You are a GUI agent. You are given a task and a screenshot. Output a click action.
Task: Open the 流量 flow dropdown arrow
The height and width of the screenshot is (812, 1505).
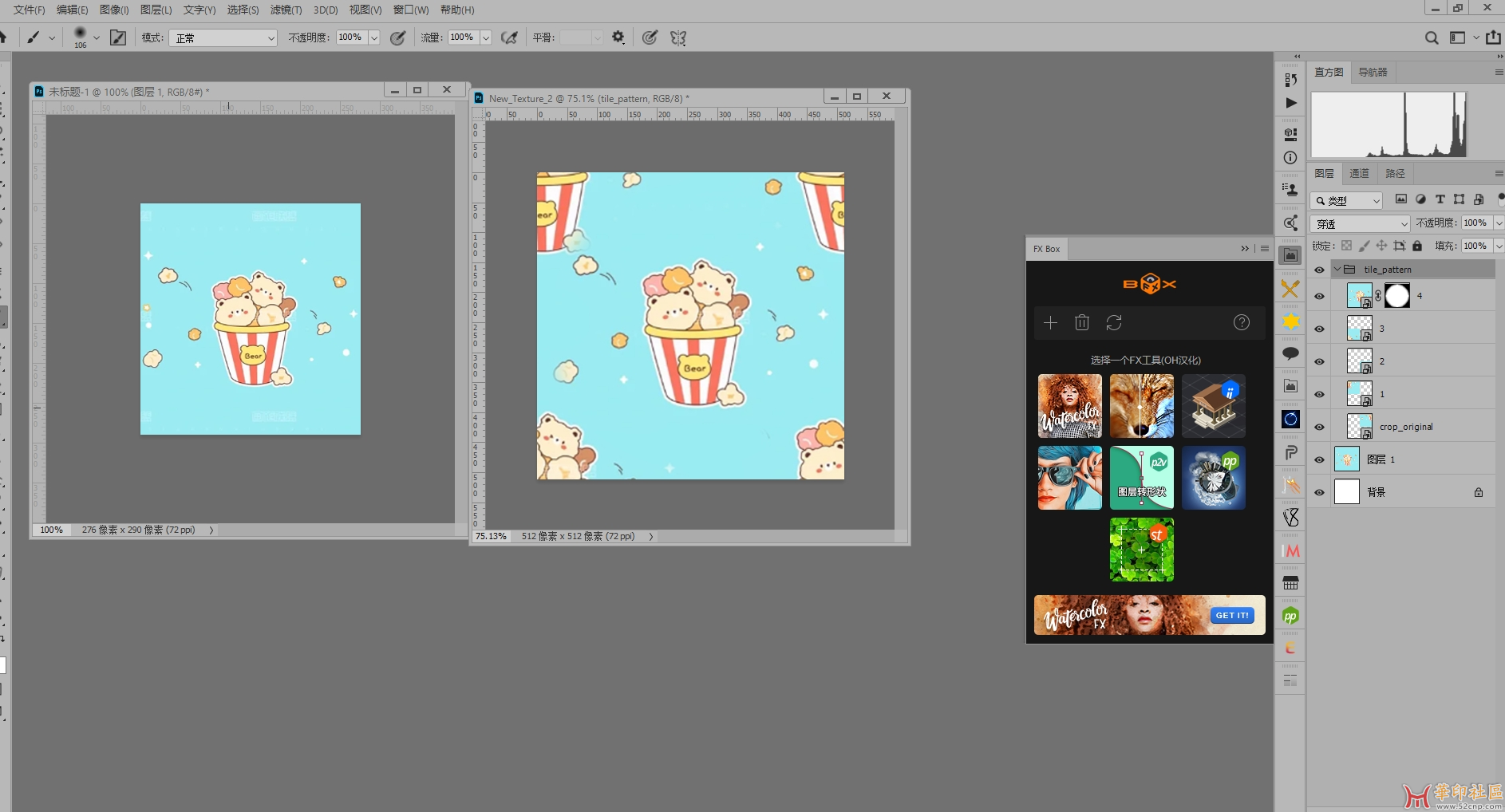point(485,37)
